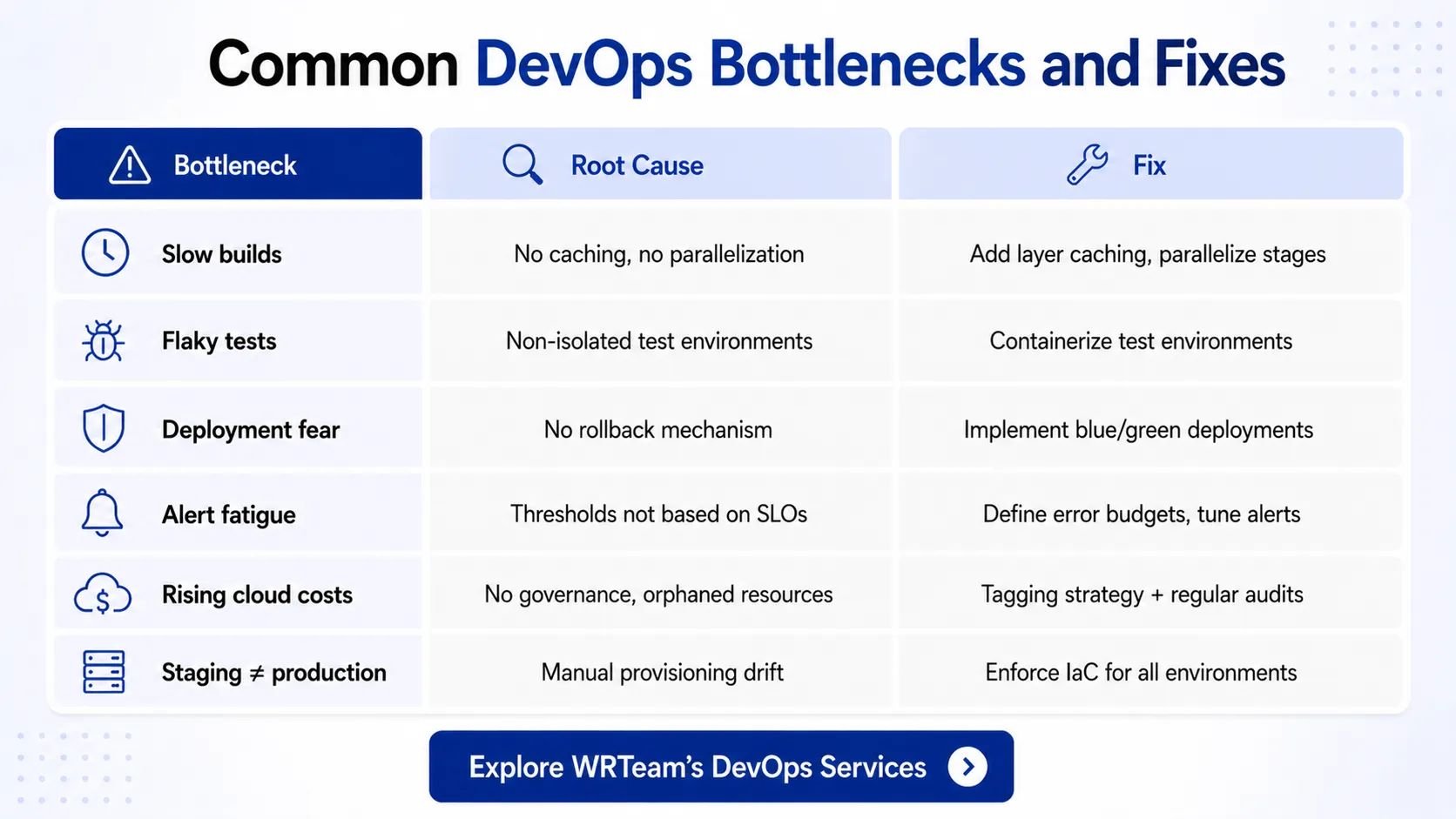
Task: Click the Slow builds label
Action: click(x=222, y=254)
